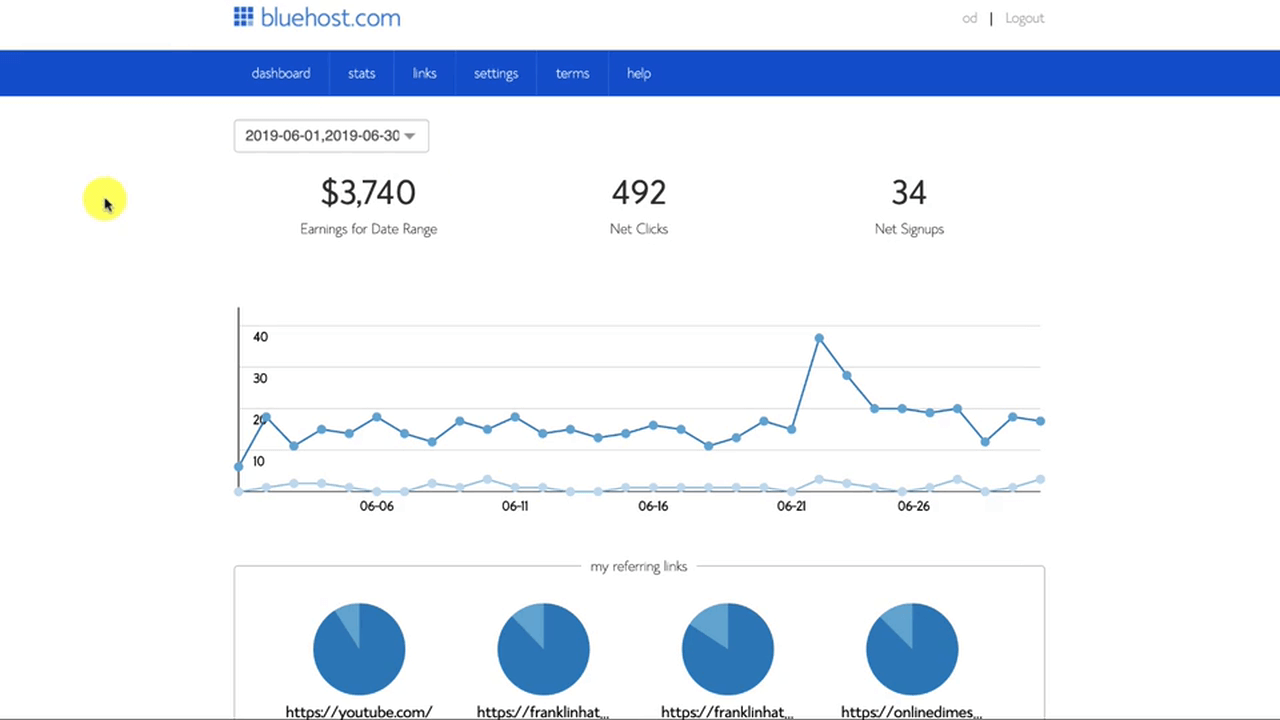This screenshot has height=720, width=1280.
Task: Go to the links tab
Action: (x=425, y=73)
